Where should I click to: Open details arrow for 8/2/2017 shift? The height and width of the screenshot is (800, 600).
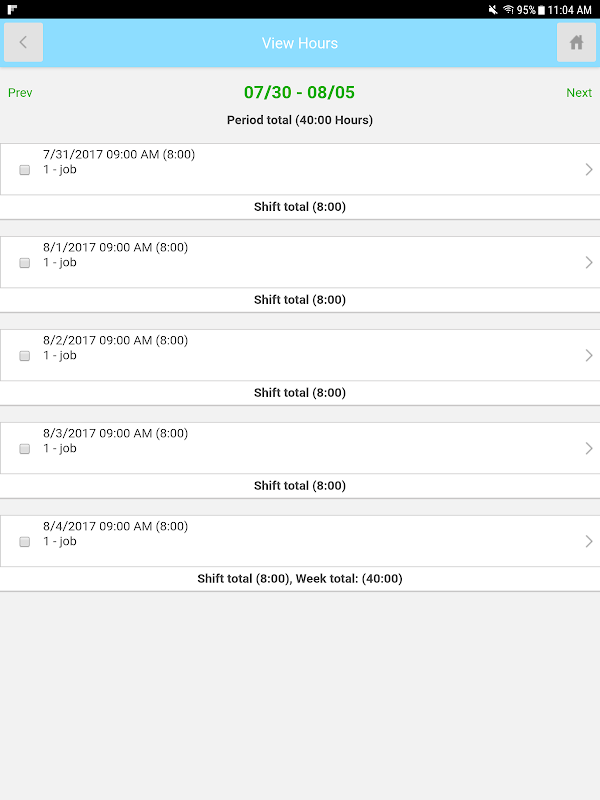[x=589, y=356]
